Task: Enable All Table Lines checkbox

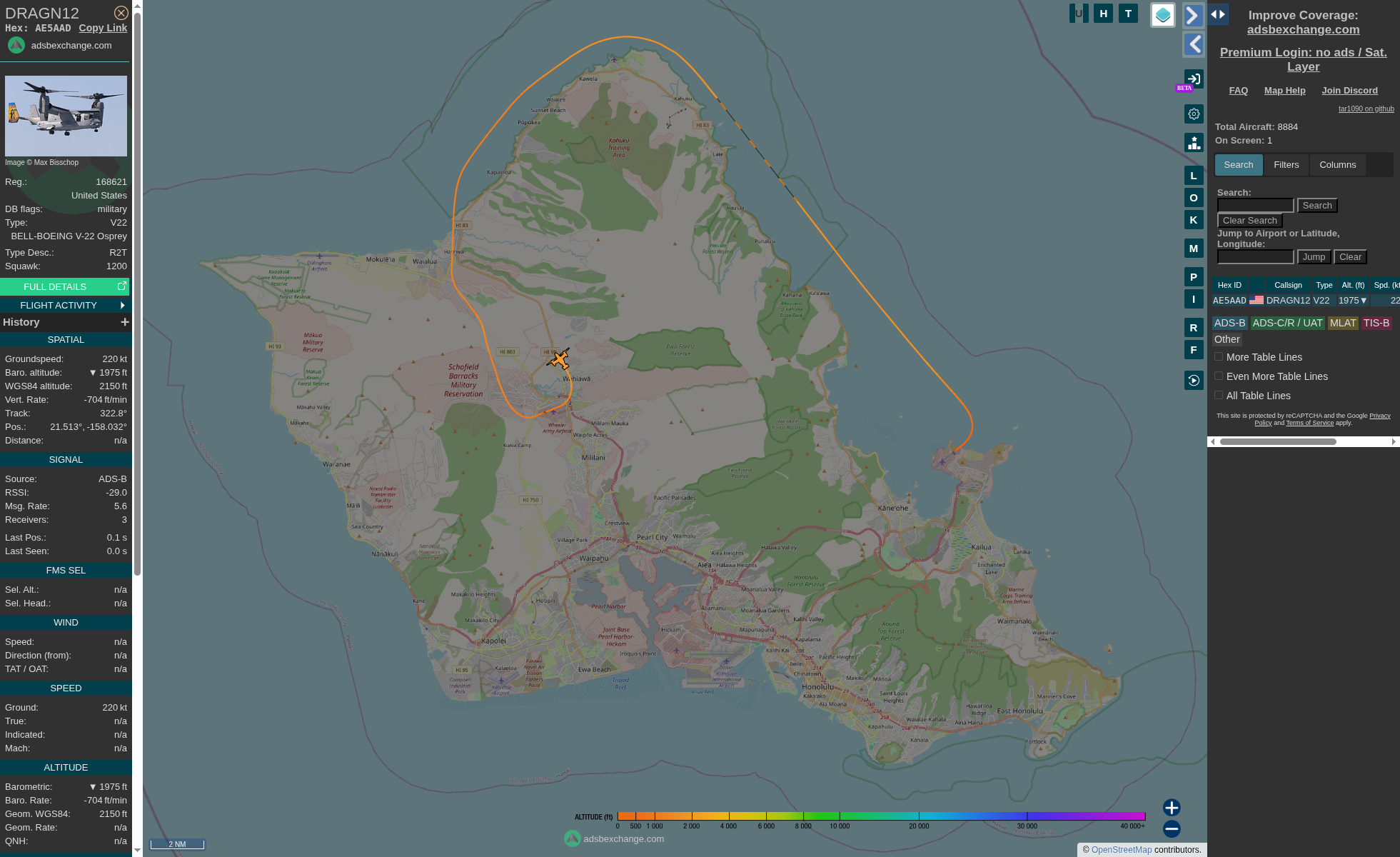Action: point(1219,395)
